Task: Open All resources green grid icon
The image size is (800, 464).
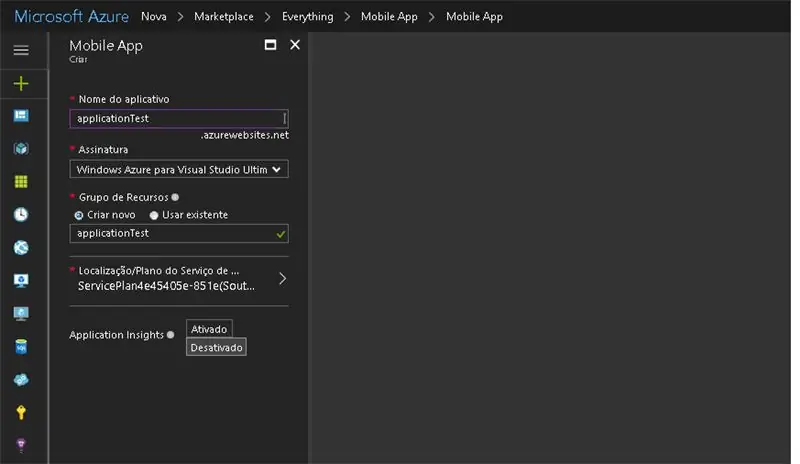Action: 21,182
